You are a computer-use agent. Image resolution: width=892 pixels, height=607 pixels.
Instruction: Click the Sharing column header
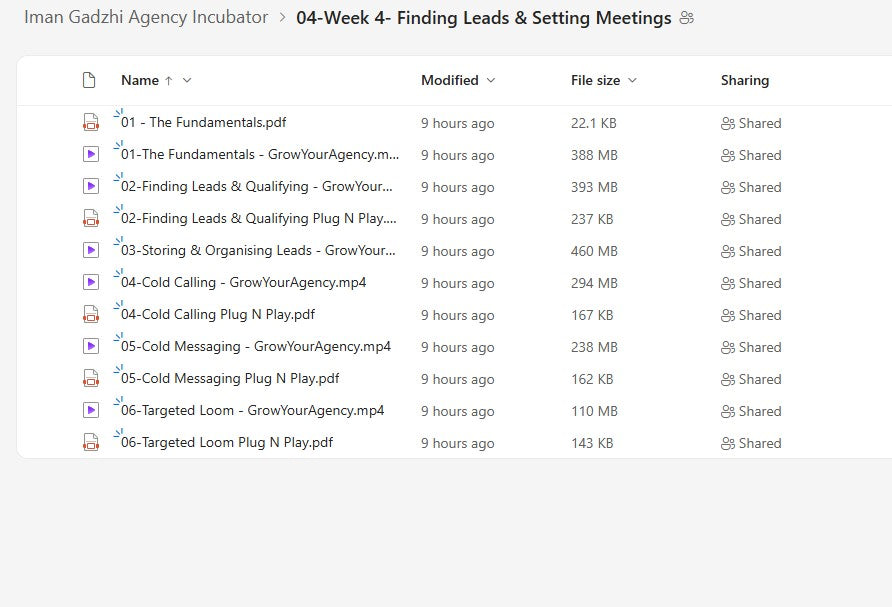tap(745, 80)
